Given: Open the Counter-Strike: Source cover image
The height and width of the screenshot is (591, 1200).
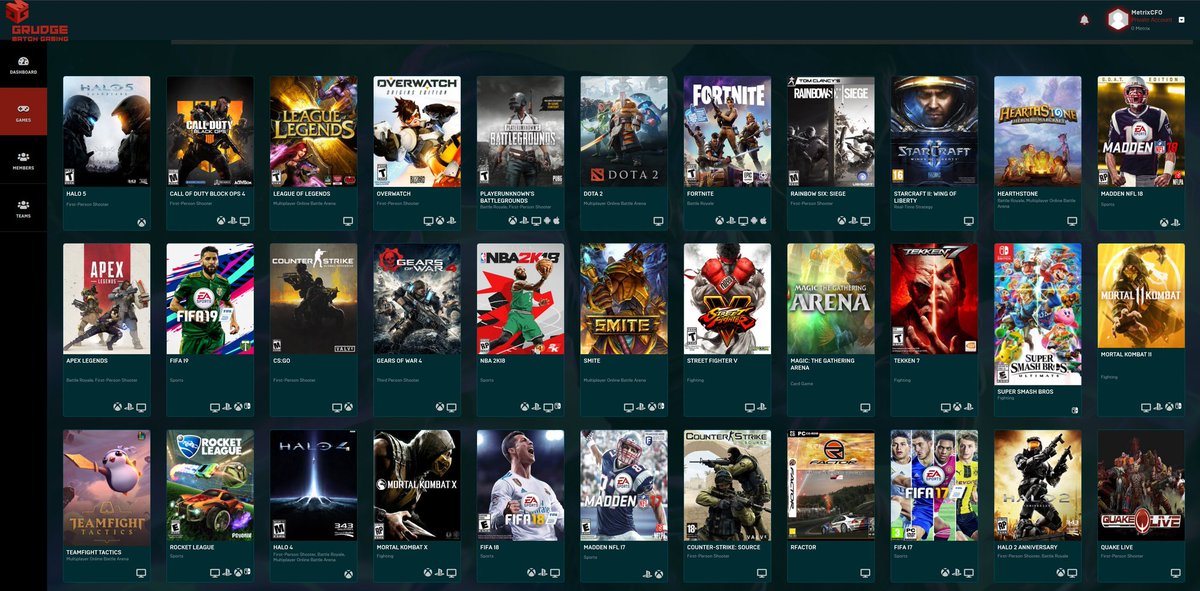Looking at the screenshot, I should click(x=727, y=485).
